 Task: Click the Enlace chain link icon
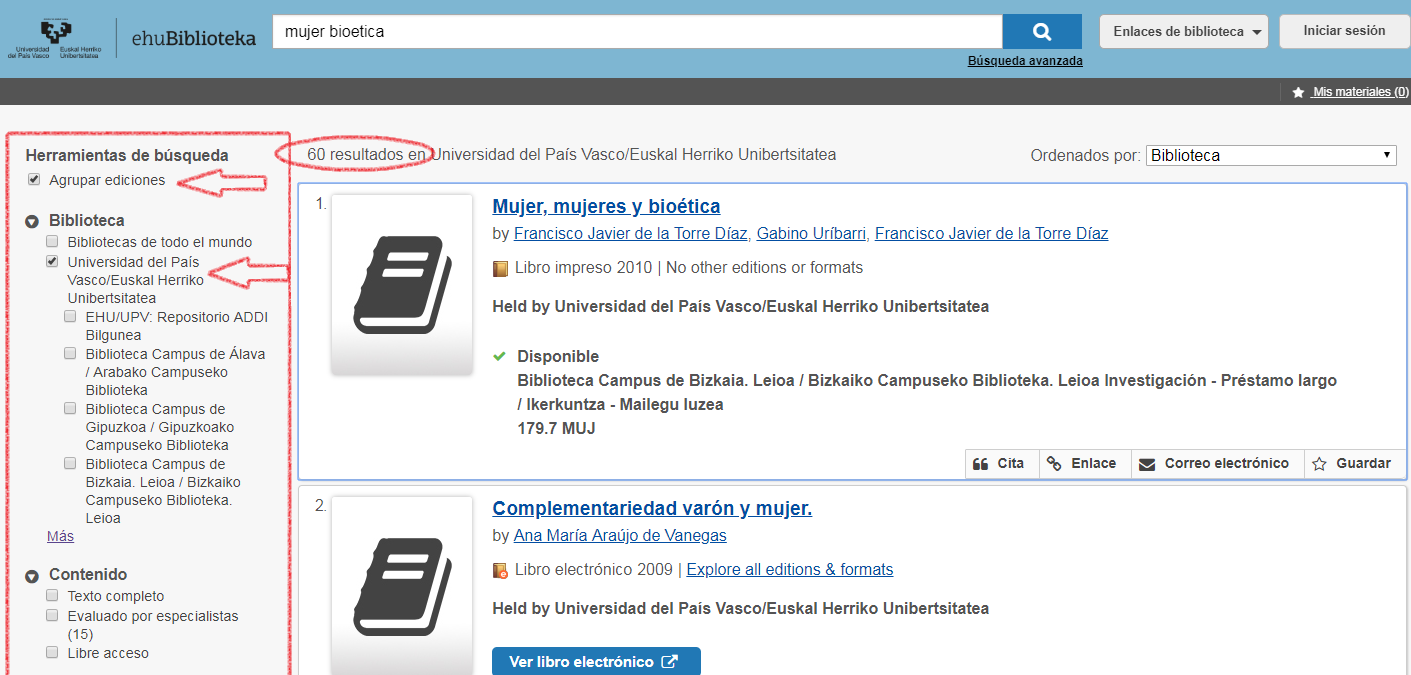click(x=1053, y=464)
